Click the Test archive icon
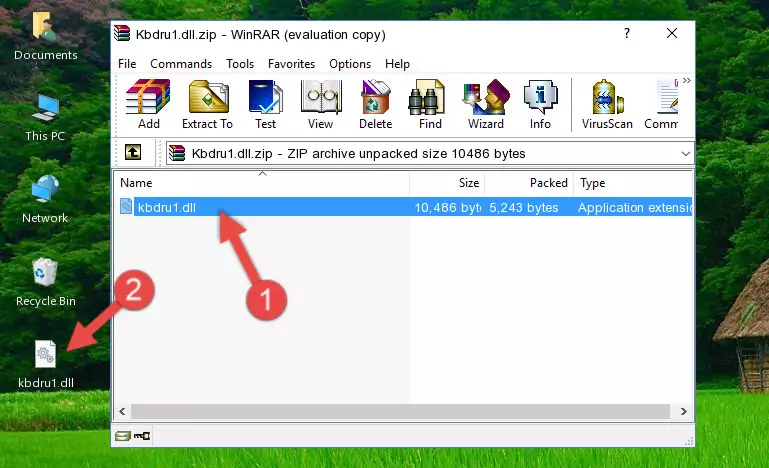Screen dimensions: 769x468 point(265,104)
